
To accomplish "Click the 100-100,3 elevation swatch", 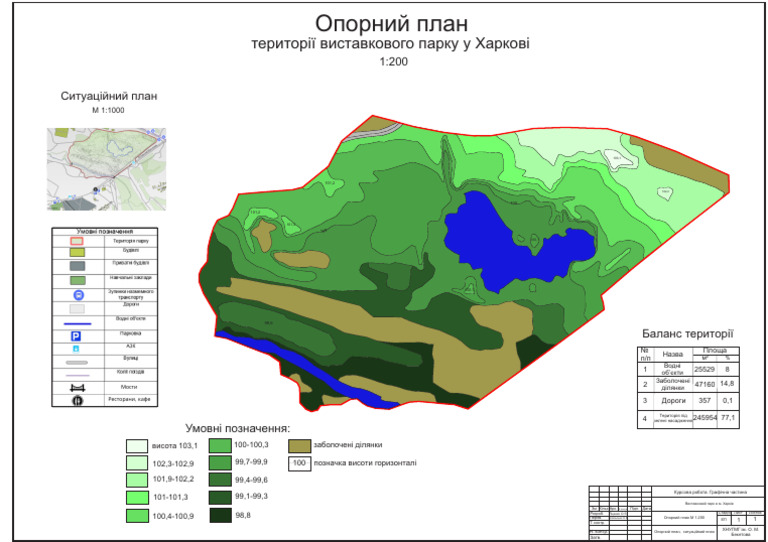I will (220, 445).
